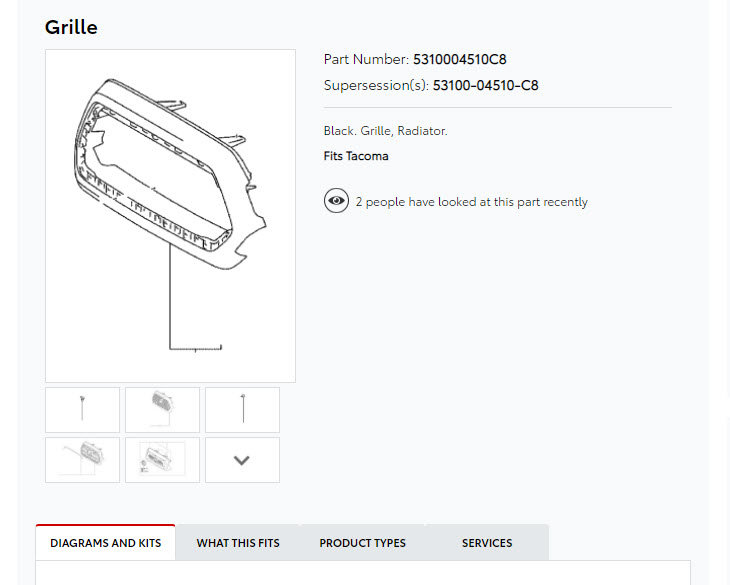This screenshot has width=730, height=585.
Task: Expand more thumbnails with the down chevron
Action: click(x=242, y=460)
